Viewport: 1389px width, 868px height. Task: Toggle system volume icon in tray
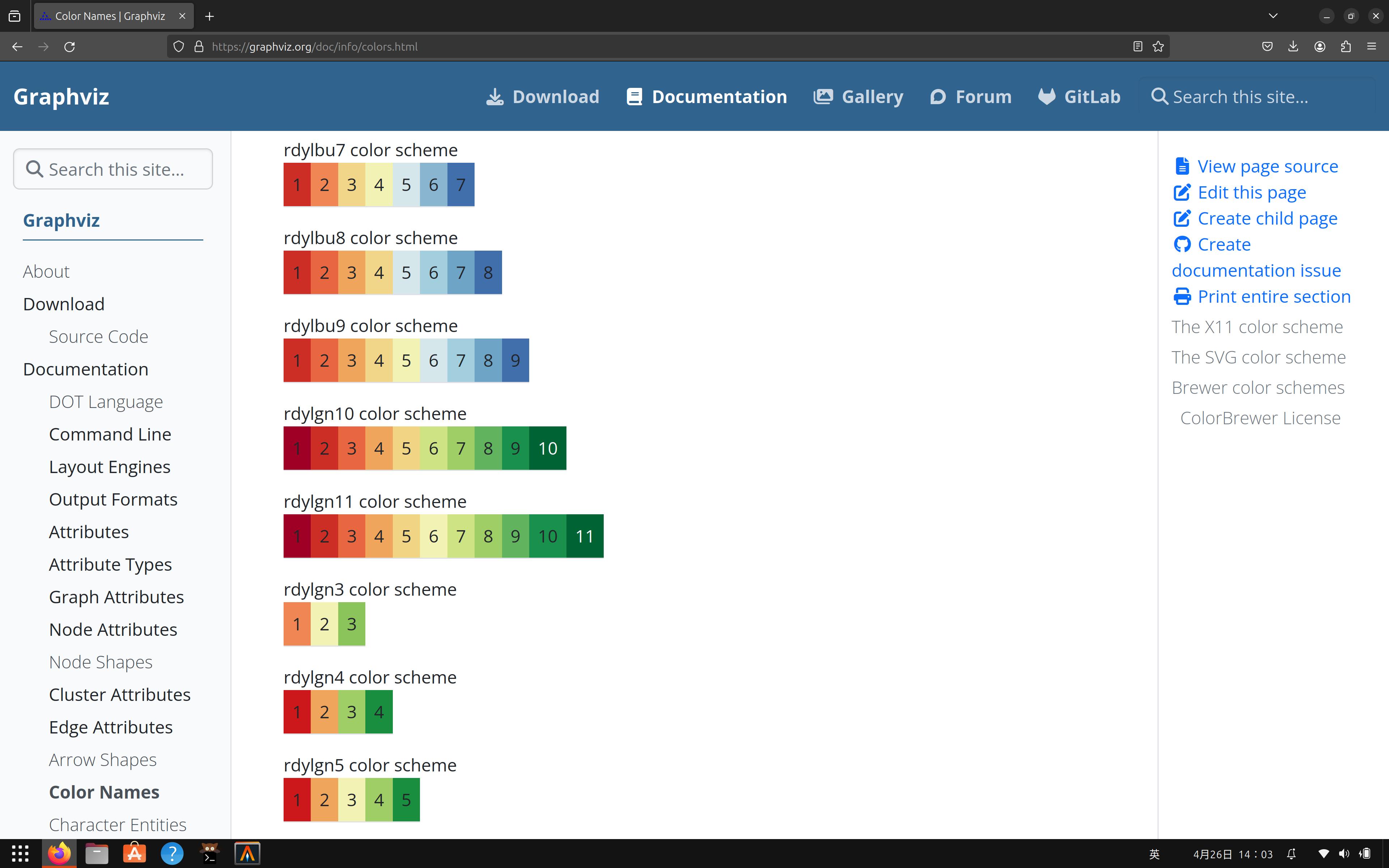[1344, 854]
